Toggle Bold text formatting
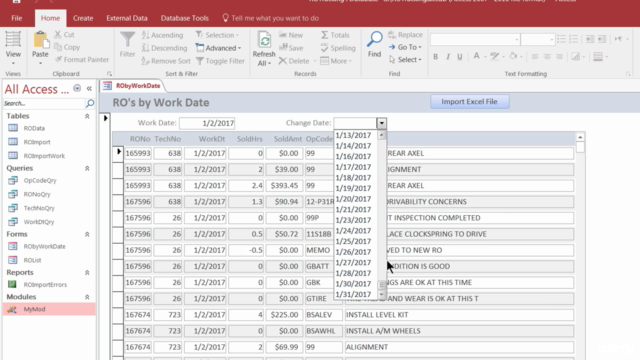The width and height of the screenshot is (640, 360). click(x=436, y=57)
